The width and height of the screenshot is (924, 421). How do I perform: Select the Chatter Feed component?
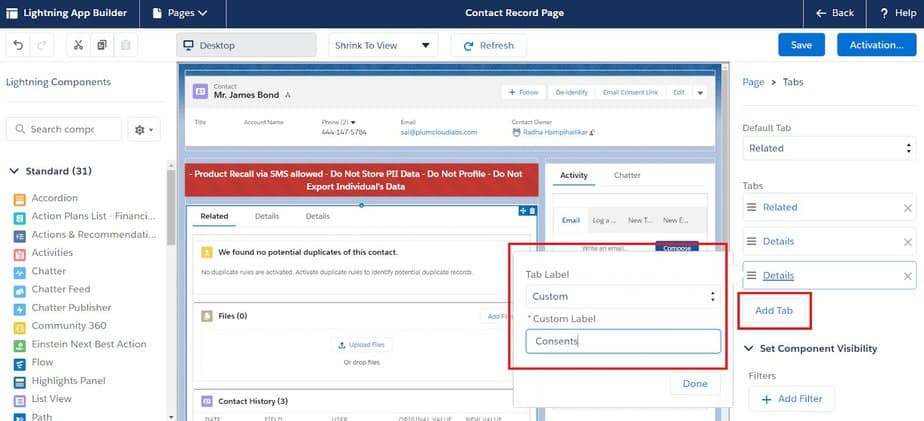click(x=62, y=289)
